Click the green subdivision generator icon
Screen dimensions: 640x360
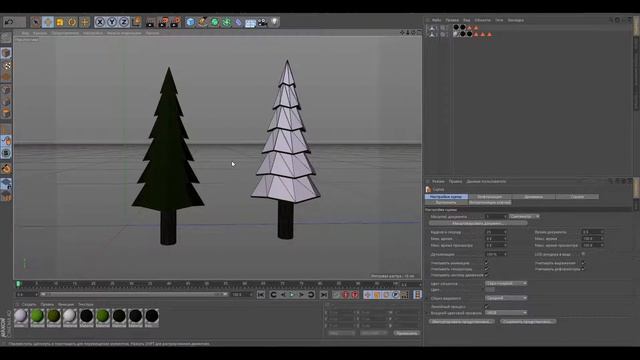point(214,22)
